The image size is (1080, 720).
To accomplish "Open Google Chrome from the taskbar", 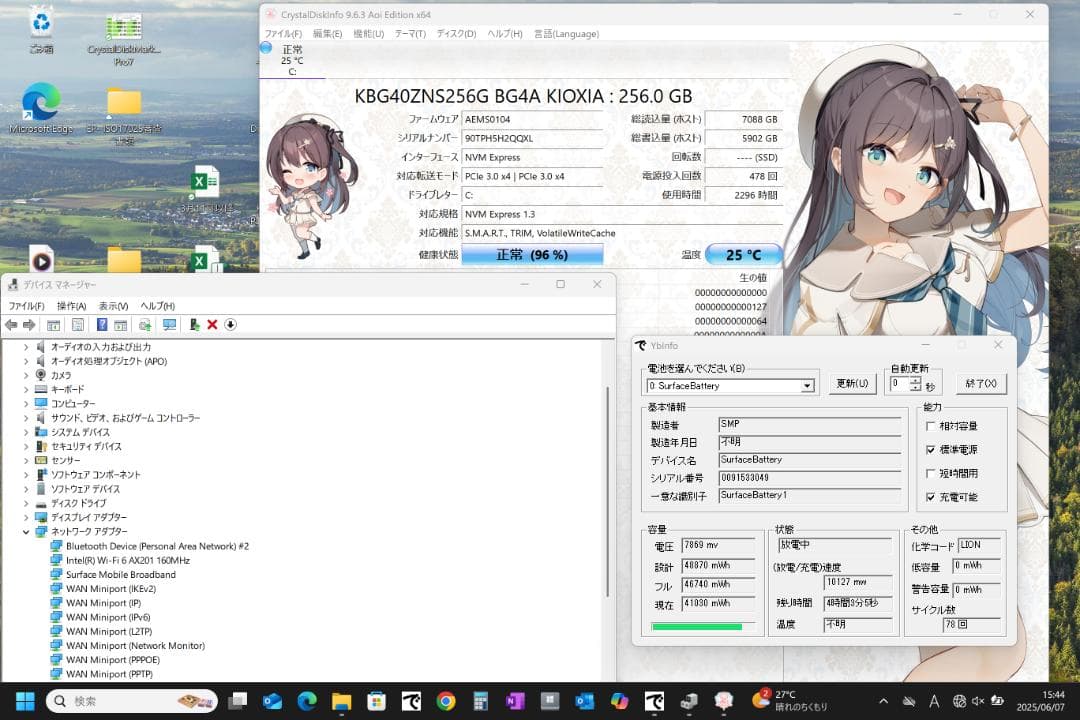I will [x=446, y=701].
